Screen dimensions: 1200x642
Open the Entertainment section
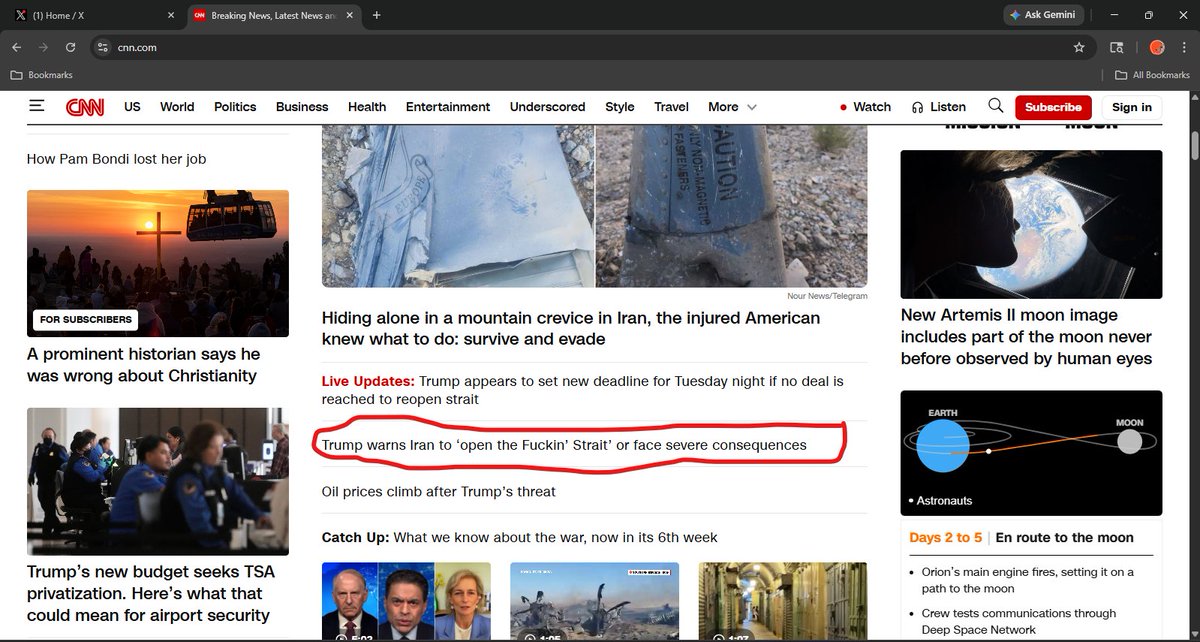[x=448, y=107]
